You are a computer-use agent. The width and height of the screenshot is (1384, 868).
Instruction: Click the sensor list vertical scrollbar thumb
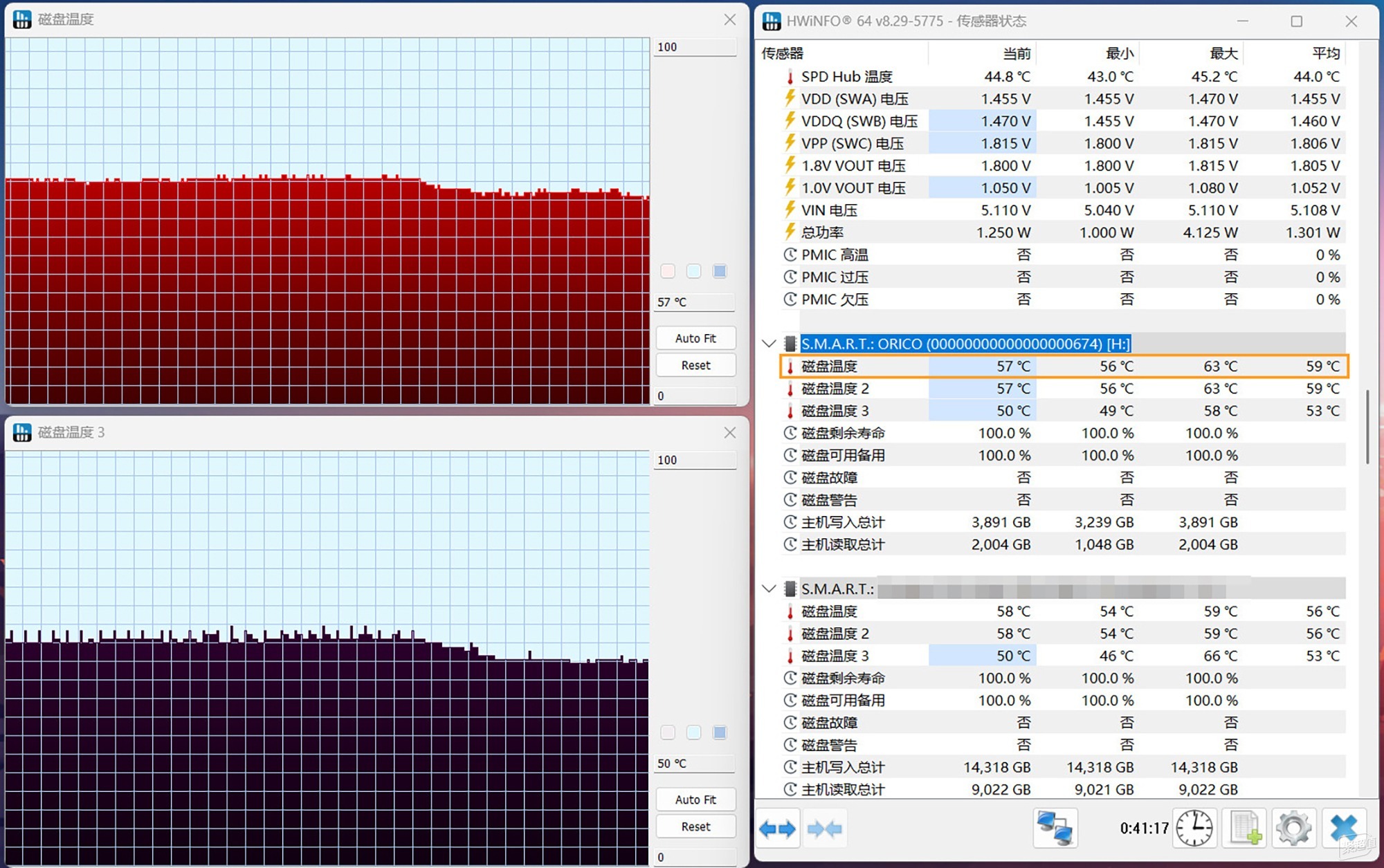1367,427
